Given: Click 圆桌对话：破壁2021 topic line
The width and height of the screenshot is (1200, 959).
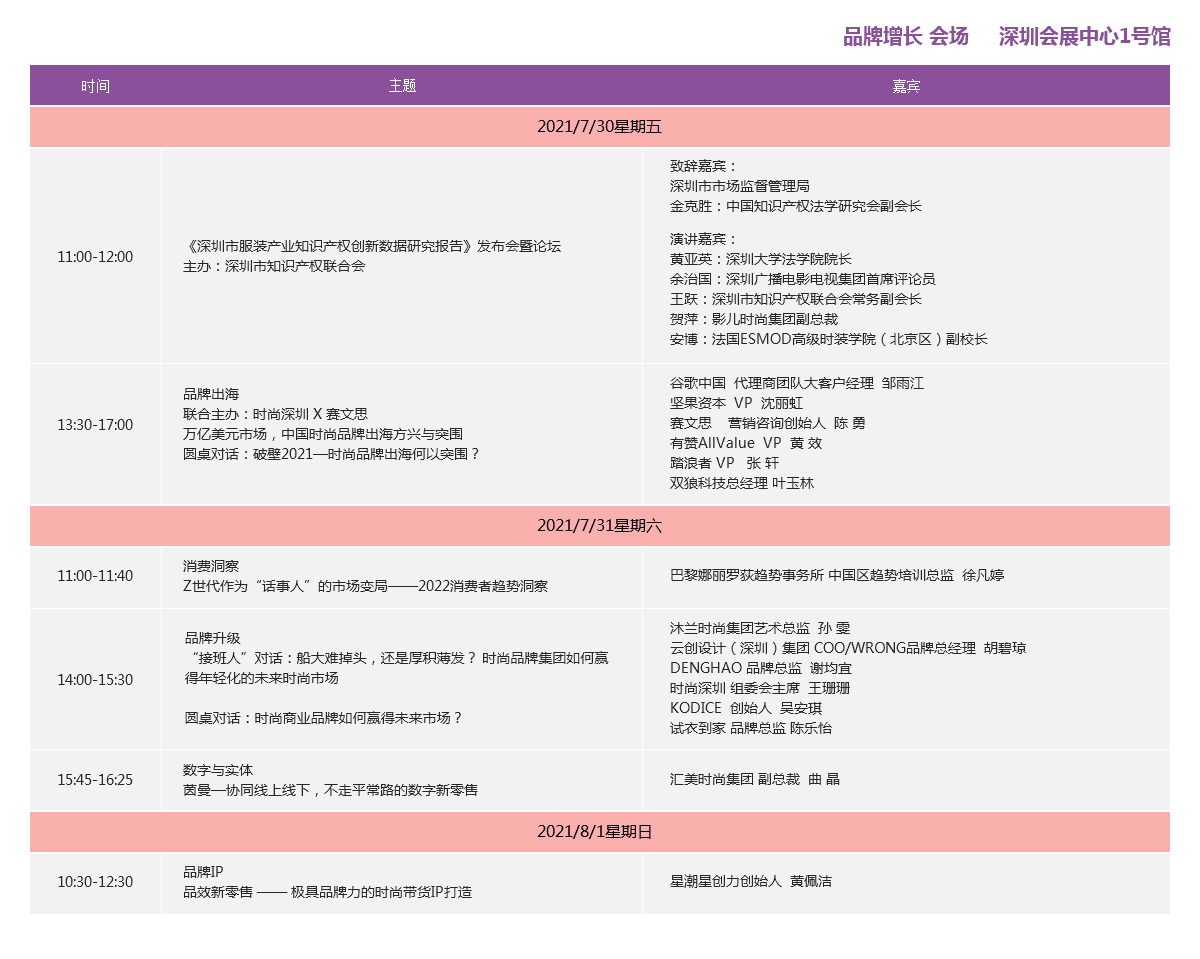Looking at the screenshot, I should 332,454.
